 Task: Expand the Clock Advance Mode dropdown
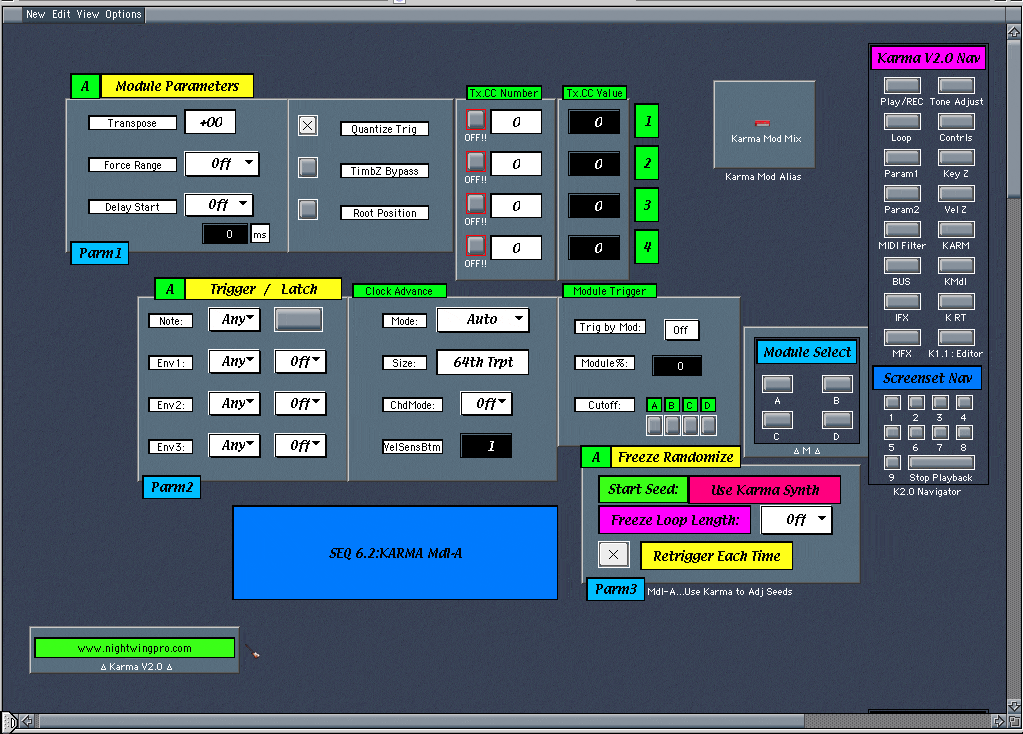click(x=483, y=320)
